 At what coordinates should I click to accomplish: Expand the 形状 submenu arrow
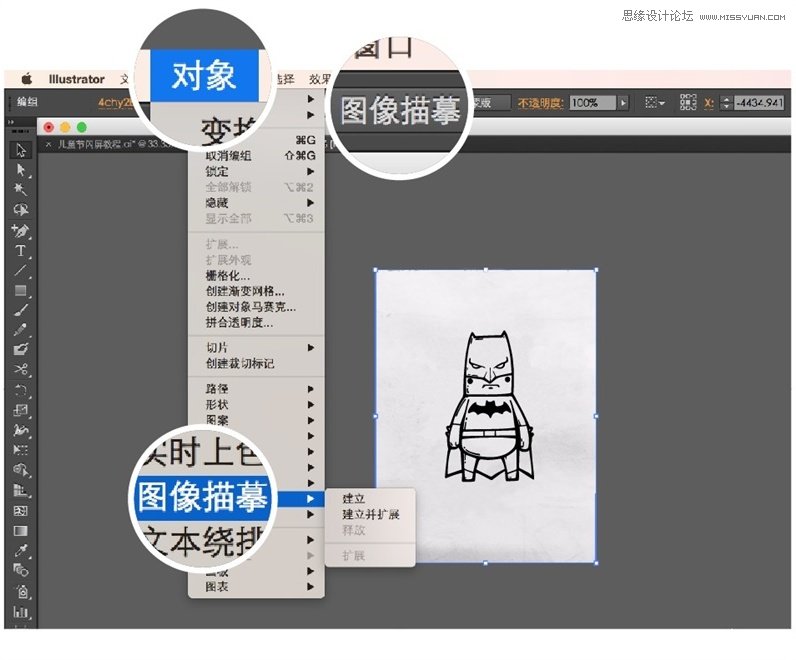coord(311,405)
